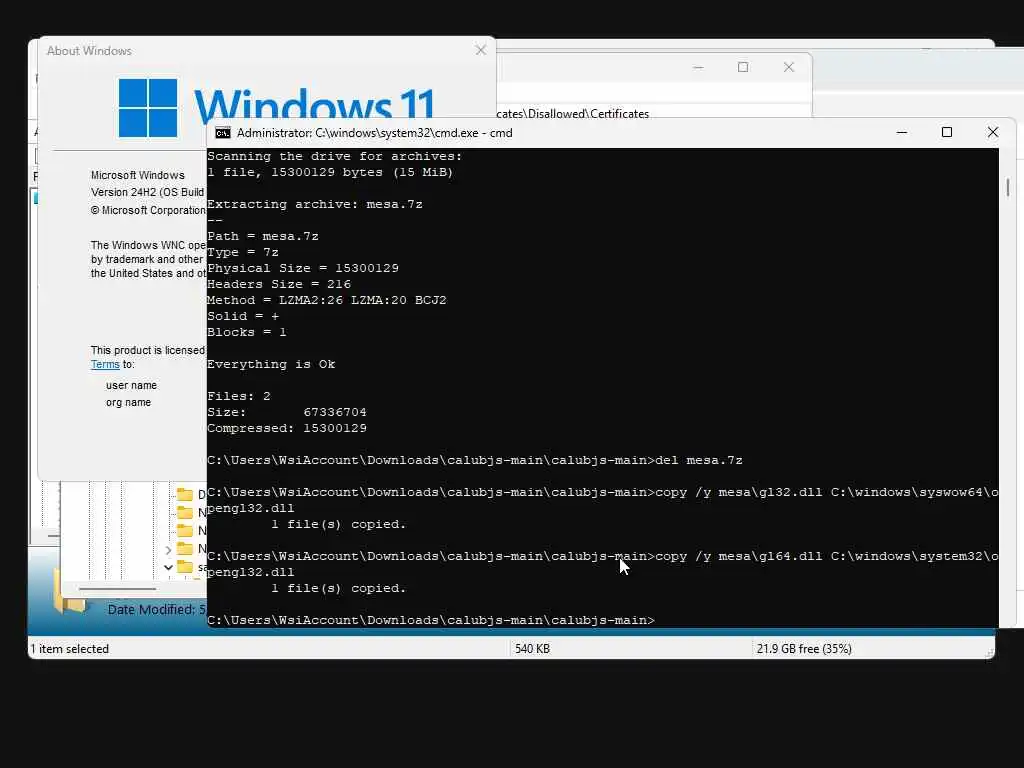Click the cmd window vertical scrollbar thumb

[x=1008, y=187]
